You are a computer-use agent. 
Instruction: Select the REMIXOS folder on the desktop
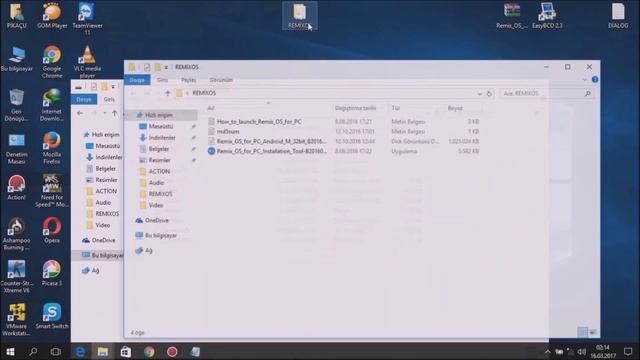[x=300, y=16]
